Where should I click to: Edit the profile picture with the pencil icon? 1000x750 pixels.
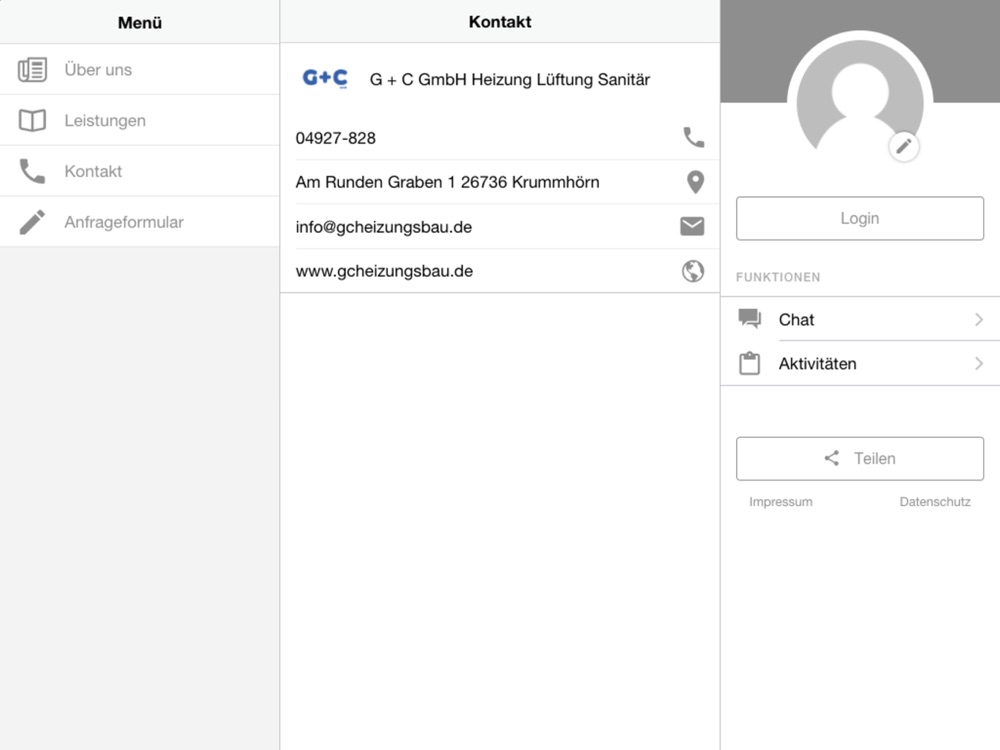click(x=904, y=147)
